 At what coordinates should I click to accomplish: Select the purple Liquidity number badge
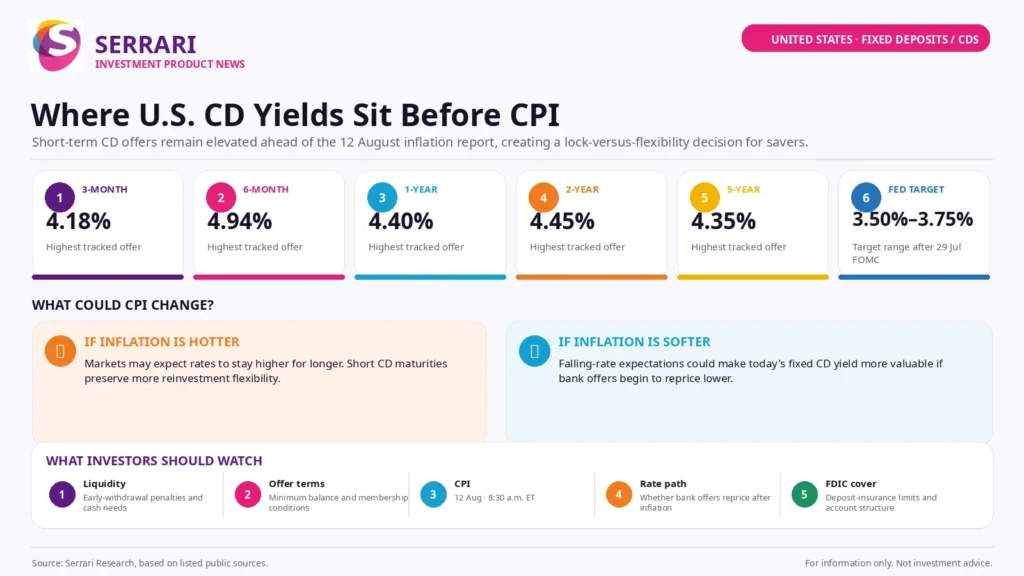pos(62,494)
